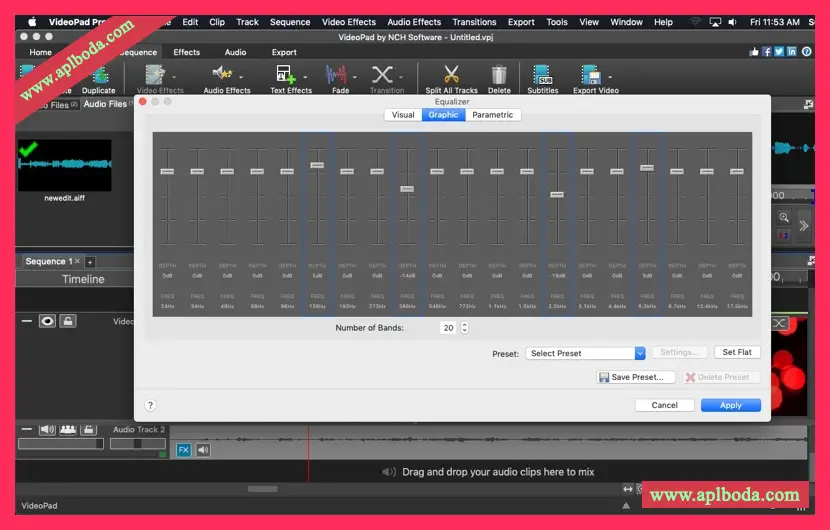Open the Transitions menu in menu bar
This screenshot has height=530, width=830.
[474, 22]
